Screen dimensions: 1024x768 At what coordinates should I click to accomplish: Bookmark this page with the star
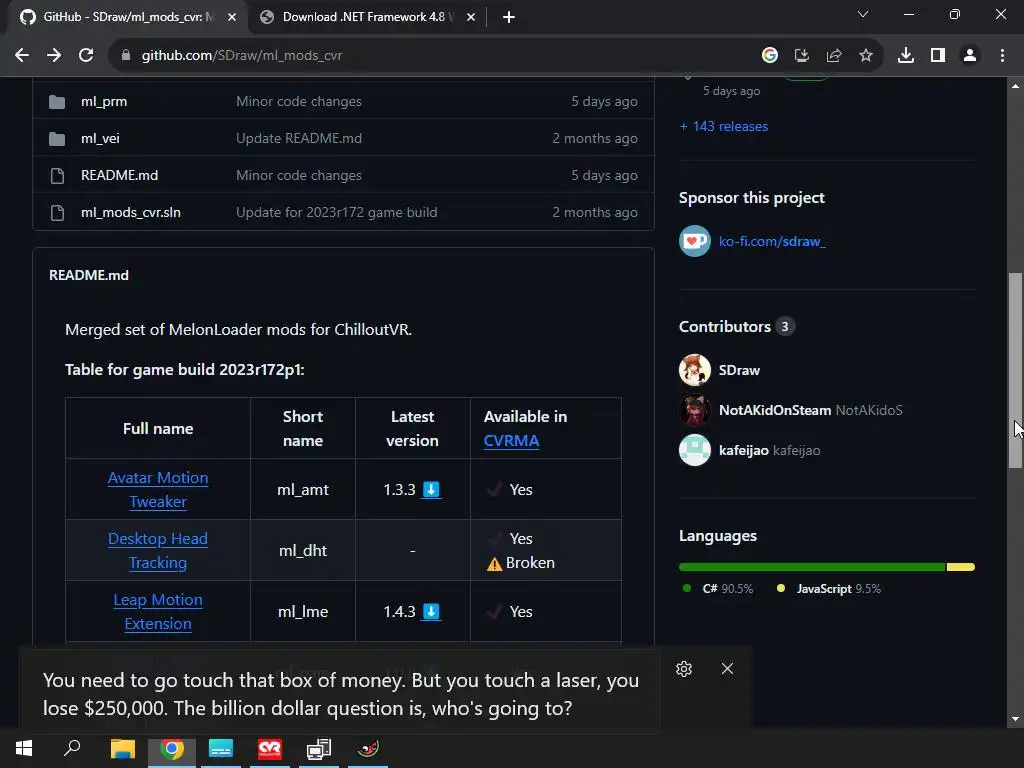pyautogui.click(x=865, y=56)
